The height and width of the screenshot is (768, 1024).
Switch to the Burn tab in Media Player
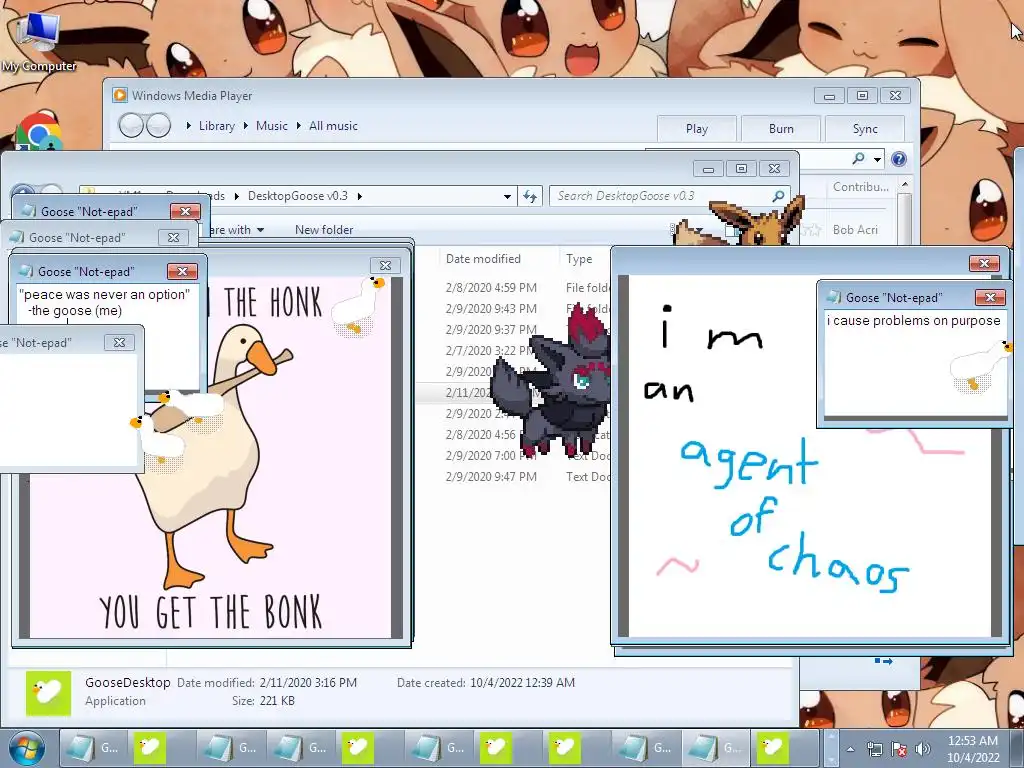coord(781,129)
